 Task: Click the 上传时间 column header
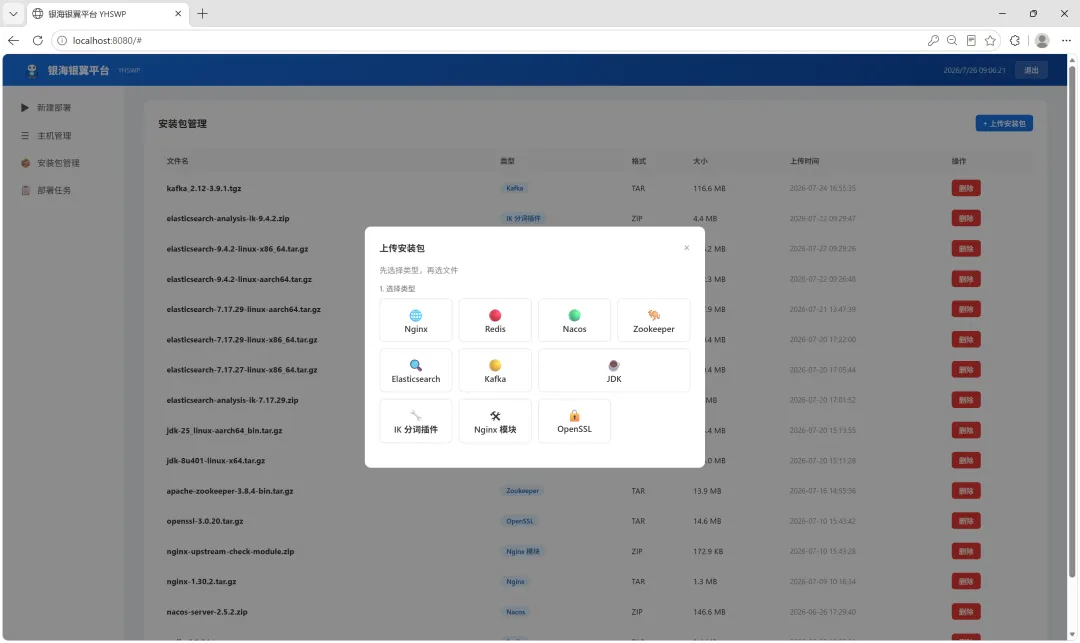point(804,161)
